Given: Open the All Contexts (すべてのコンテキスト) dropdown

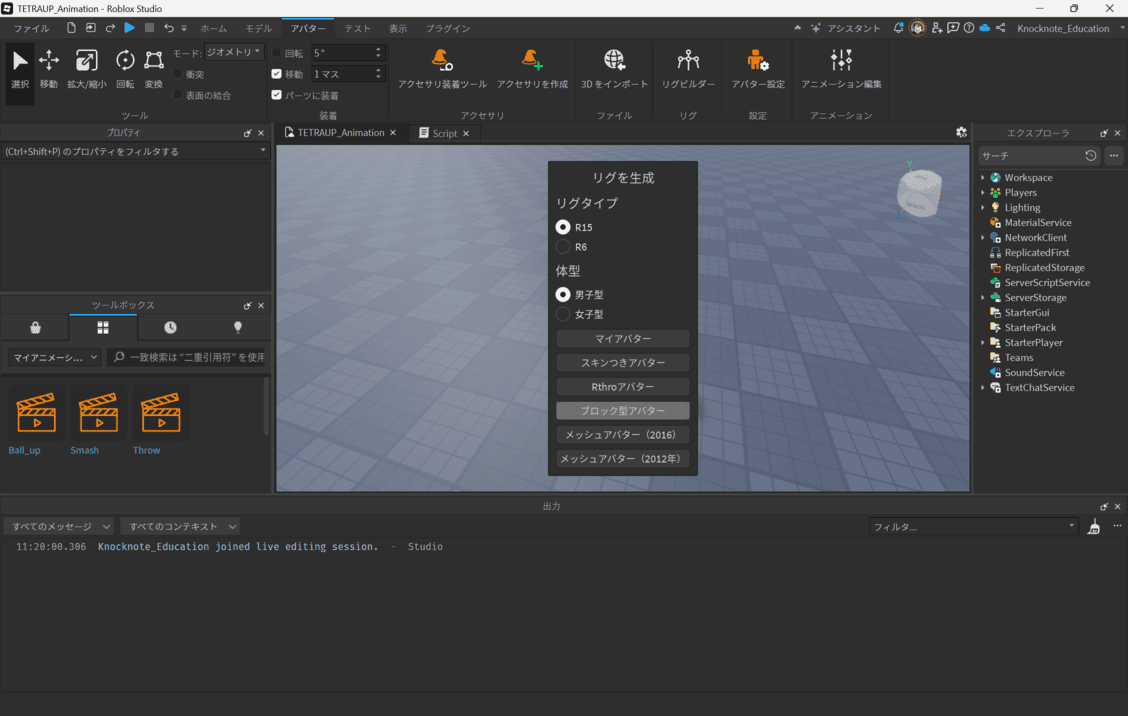Looking at the screenshot, I should 180,527.
